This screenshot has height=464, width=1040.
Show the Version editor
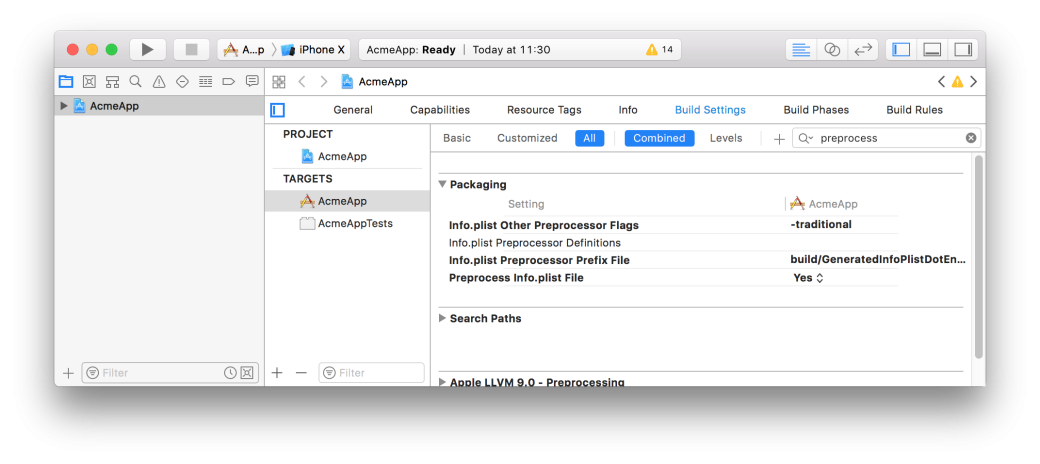[862, 50]
